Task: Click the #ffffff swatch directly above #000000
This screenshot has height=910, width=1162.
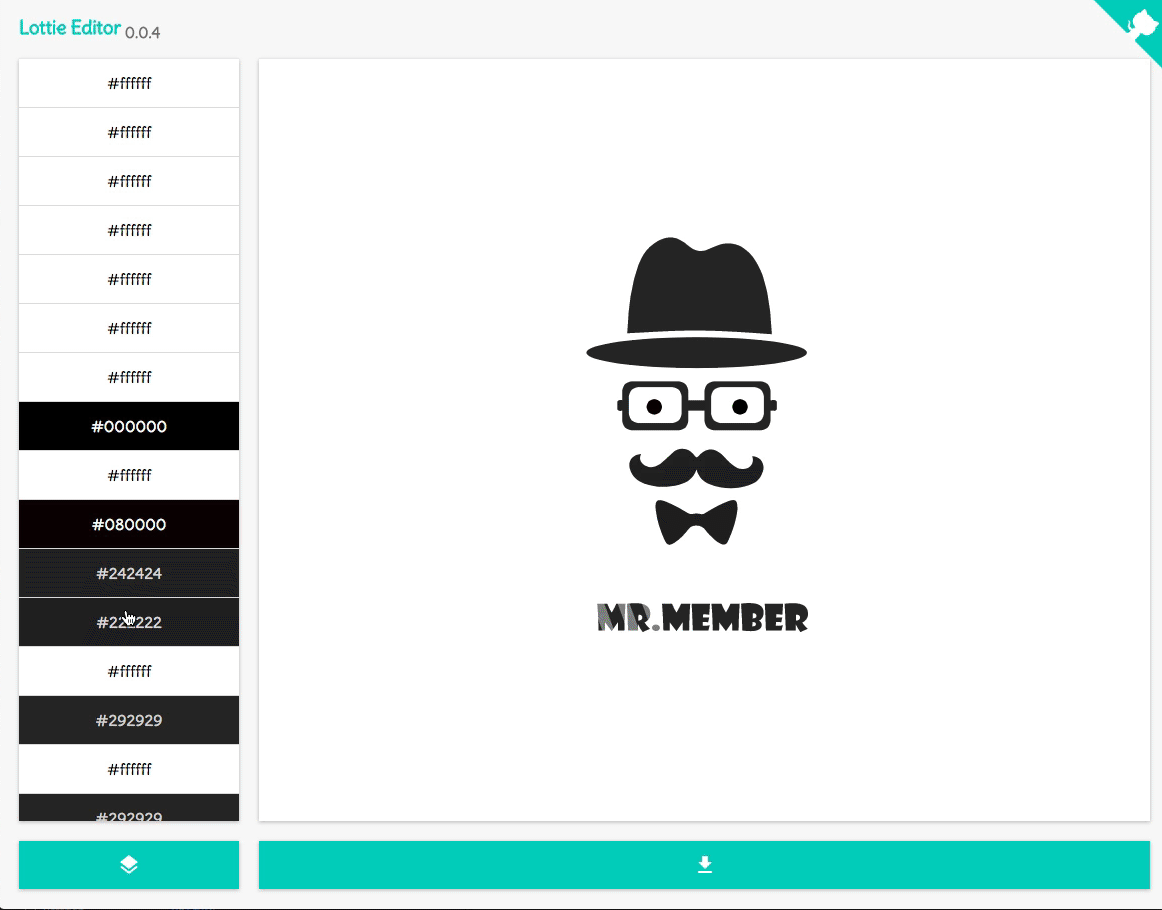Action: coord(129,378)
